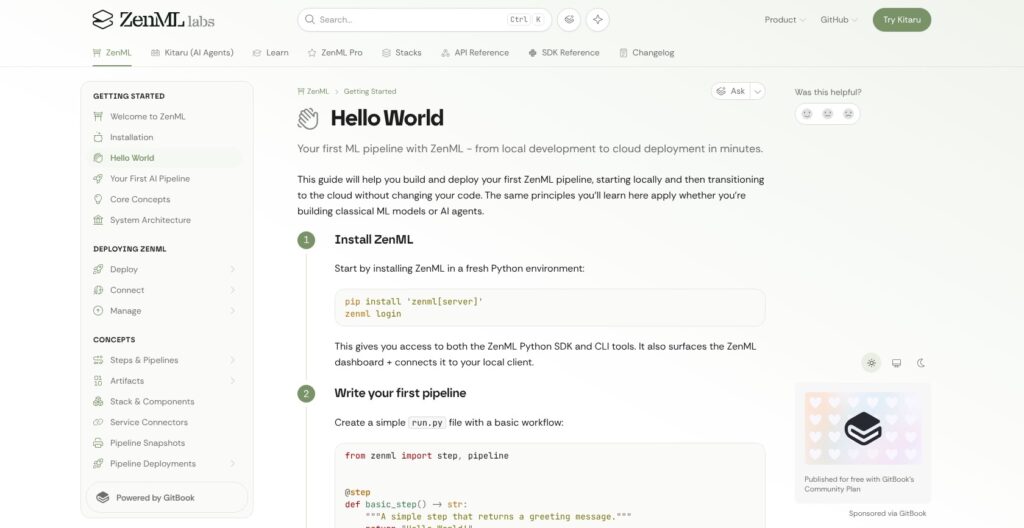
Task: Expand the Pipeline Deployments section chevron
Action: coord(232,464)
